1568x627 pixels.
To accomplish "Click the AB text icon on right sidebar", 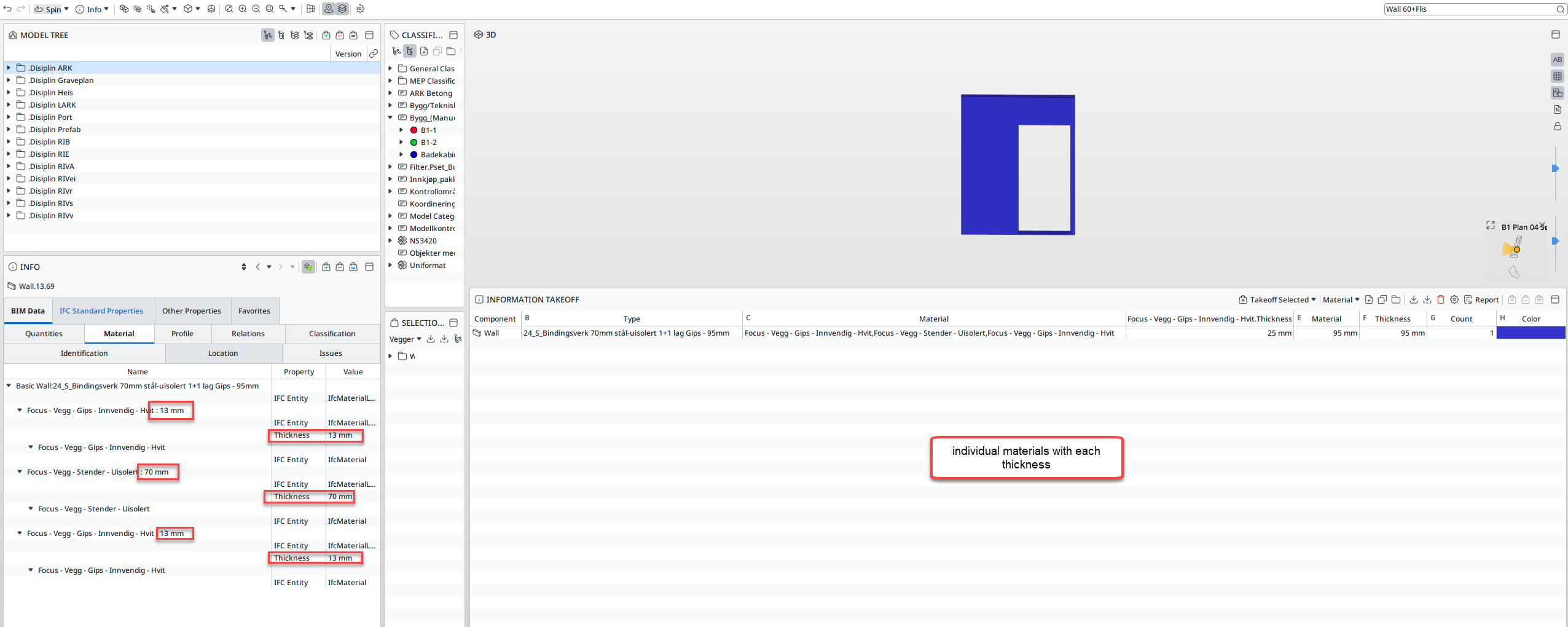I will tap(1558, 60).
